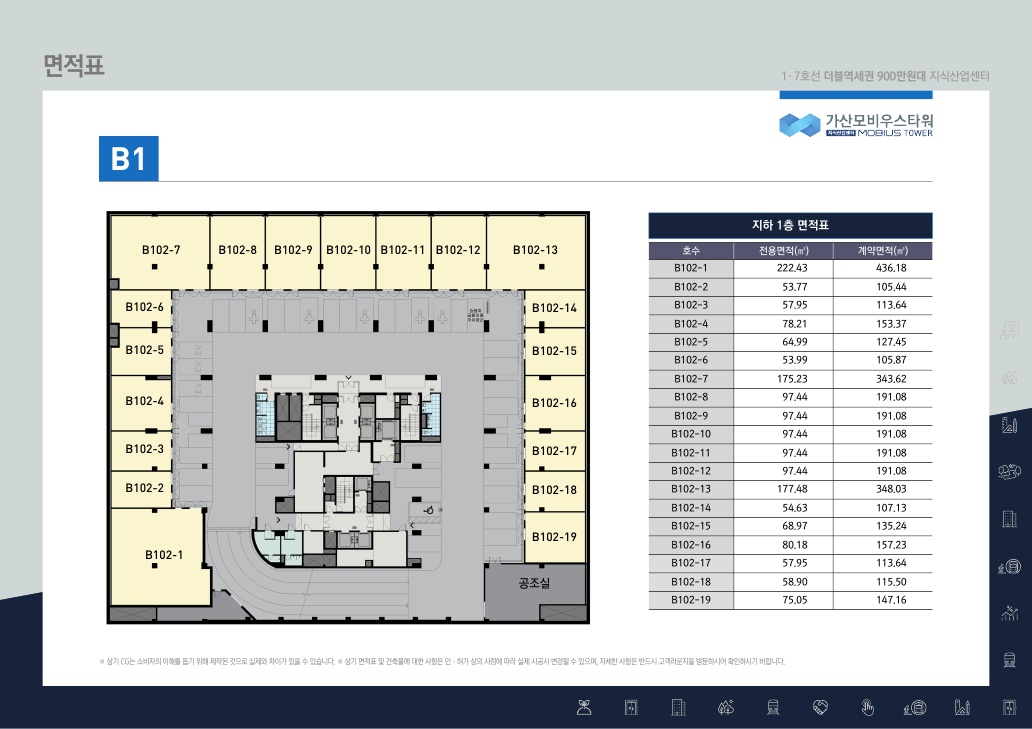Viewport: 1032px width, 729px height.
Task: Click the growth chart icon in right sidebar
Action: pos(1010,613)
